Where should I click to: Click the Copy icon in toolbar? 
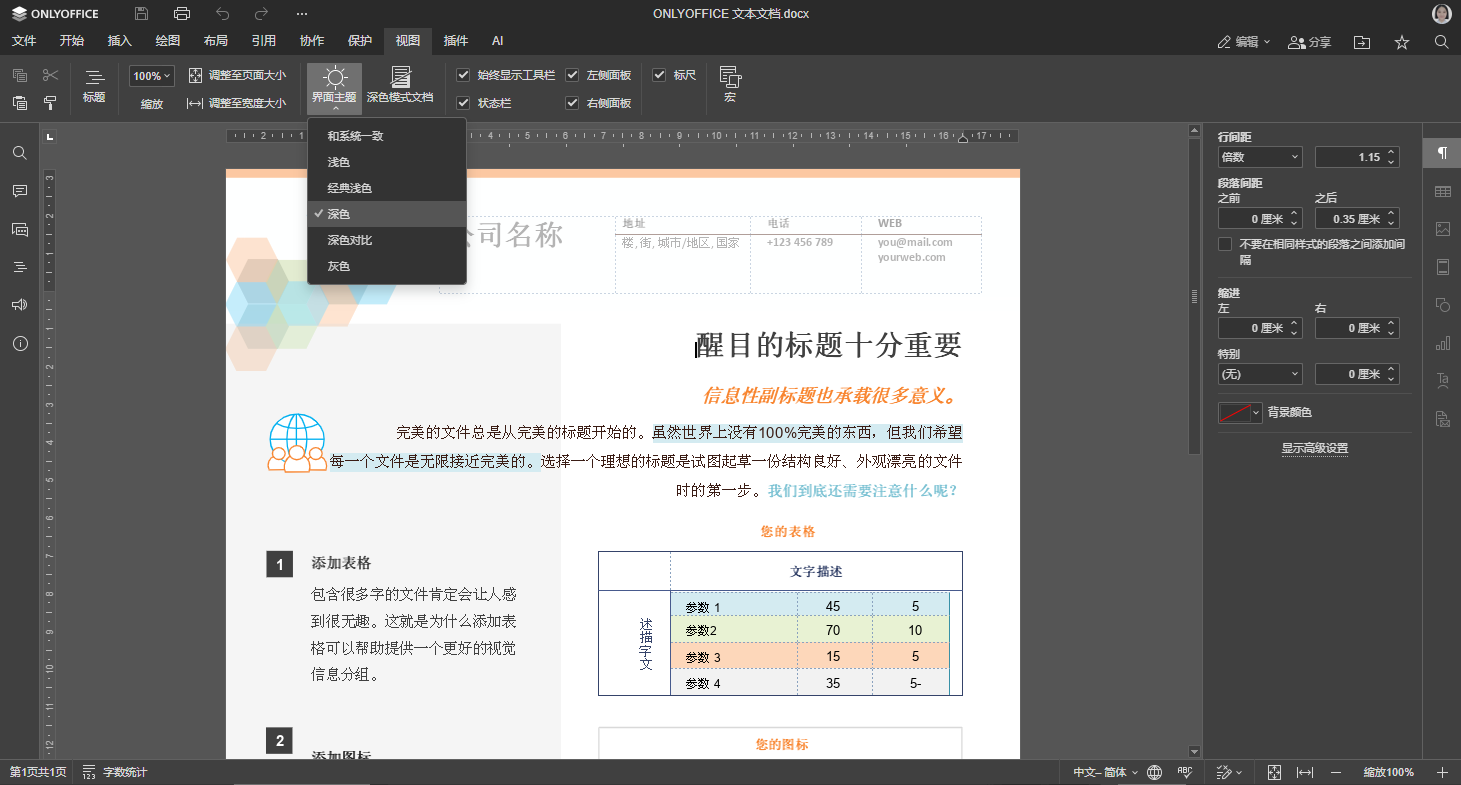tap(20, 75)
